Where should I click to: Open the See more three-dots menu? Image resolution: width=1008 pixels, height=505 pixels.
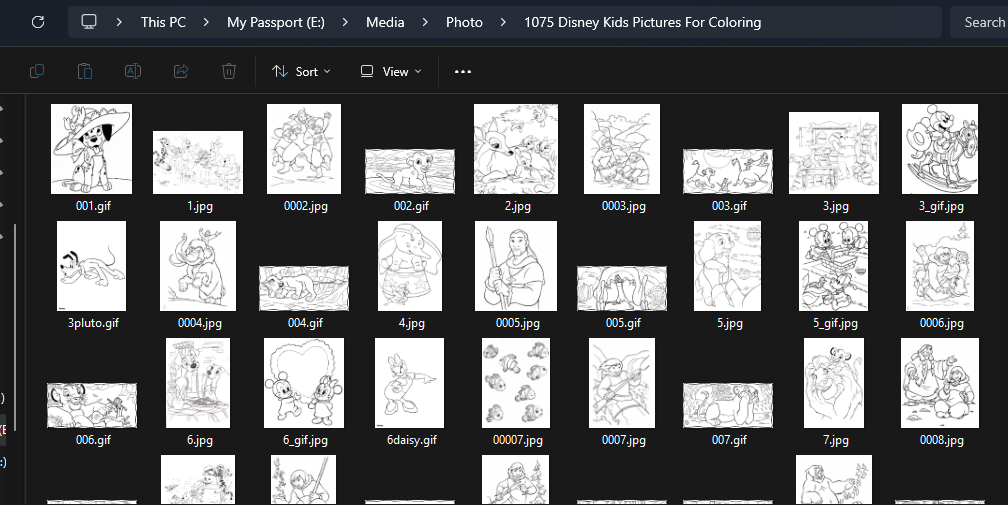462,72
